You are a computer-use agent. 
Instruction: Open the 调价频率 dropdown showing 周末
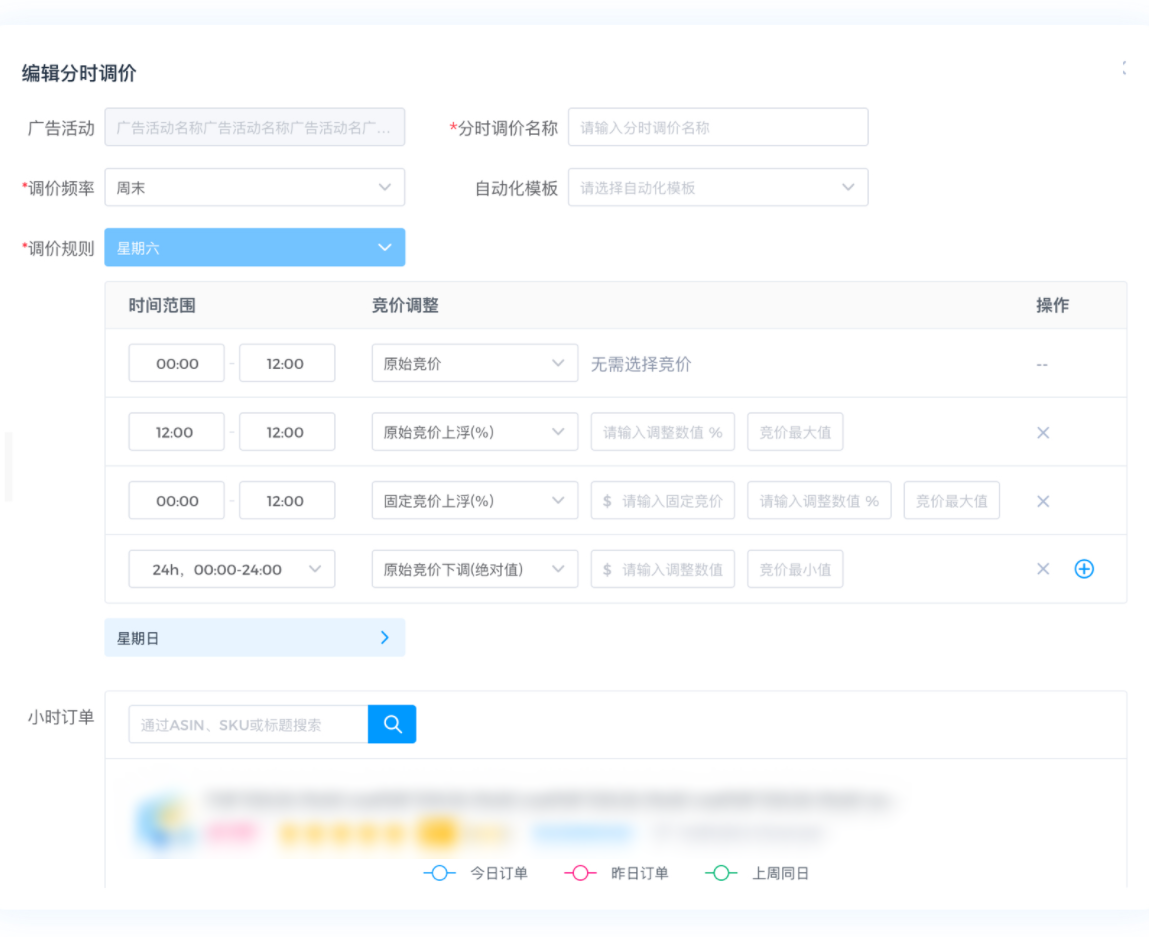point(254,187)
